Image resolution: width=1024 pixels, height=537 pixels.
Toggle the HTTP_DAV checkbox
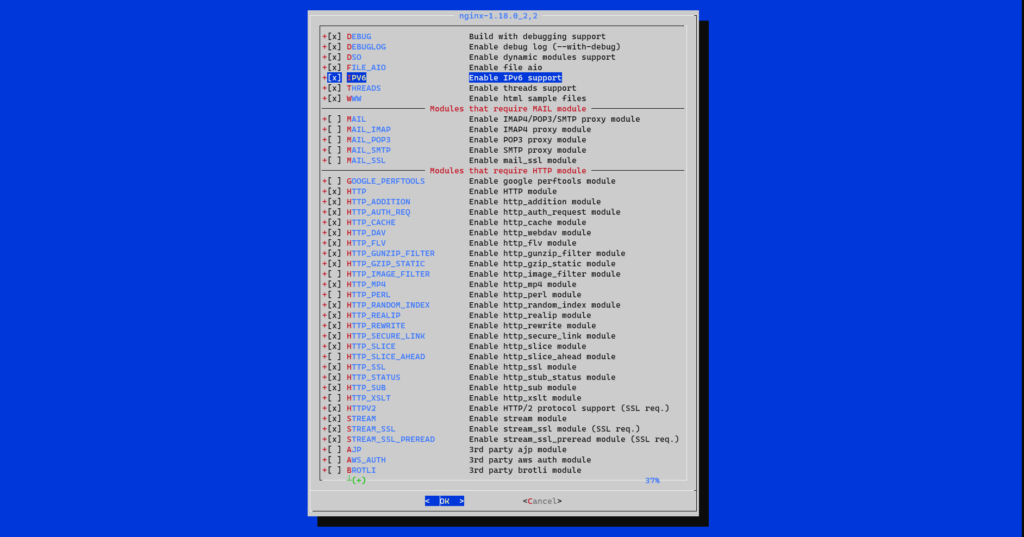point(334,233)
